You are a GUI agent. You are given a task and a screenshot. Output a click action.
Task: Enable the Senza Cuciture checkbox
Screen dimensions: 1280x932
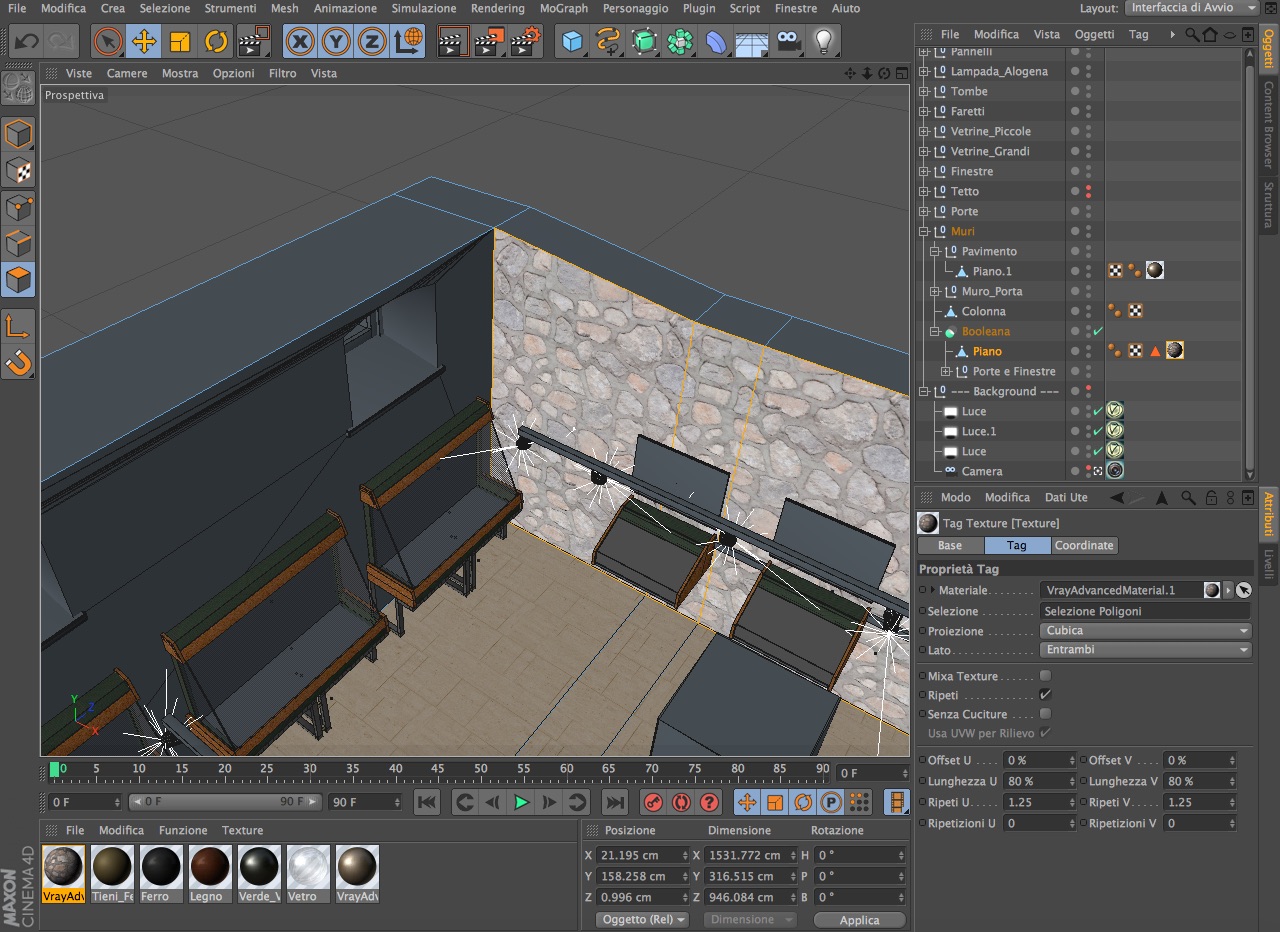click(x=1045, y=714)
